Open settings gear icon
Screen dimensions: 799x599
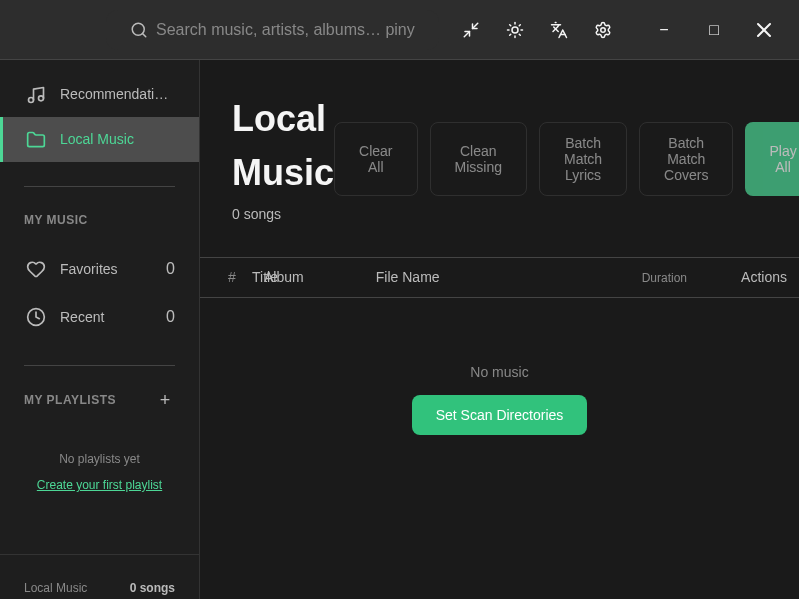pos(603,30)
